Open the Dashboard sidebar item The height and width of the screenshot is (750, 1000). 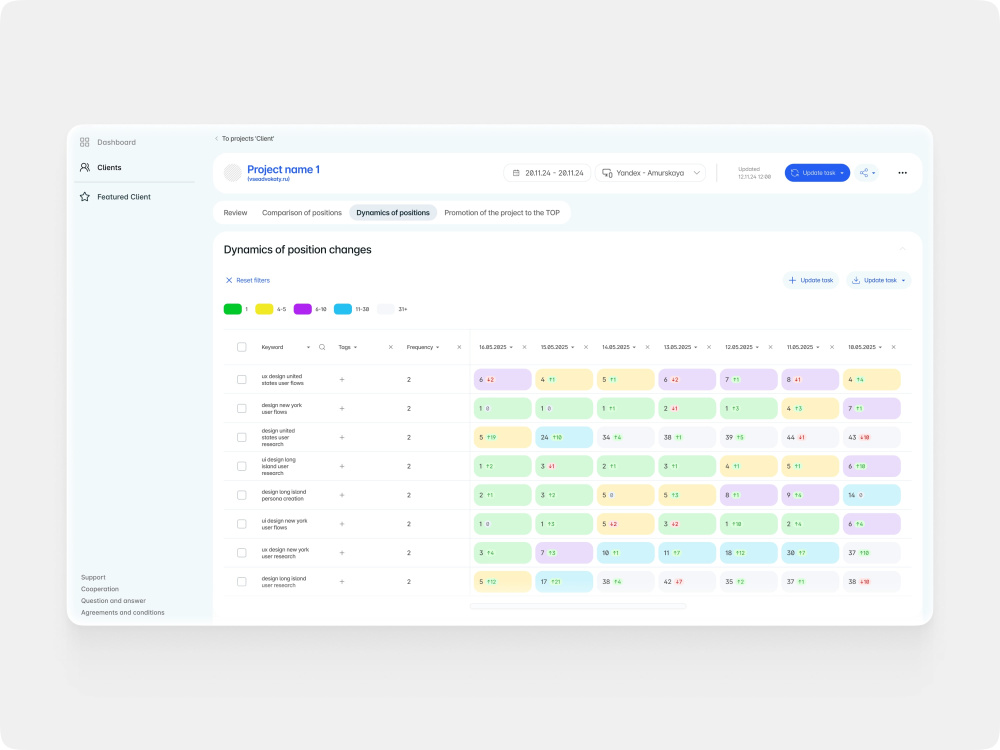pos(108,142)
